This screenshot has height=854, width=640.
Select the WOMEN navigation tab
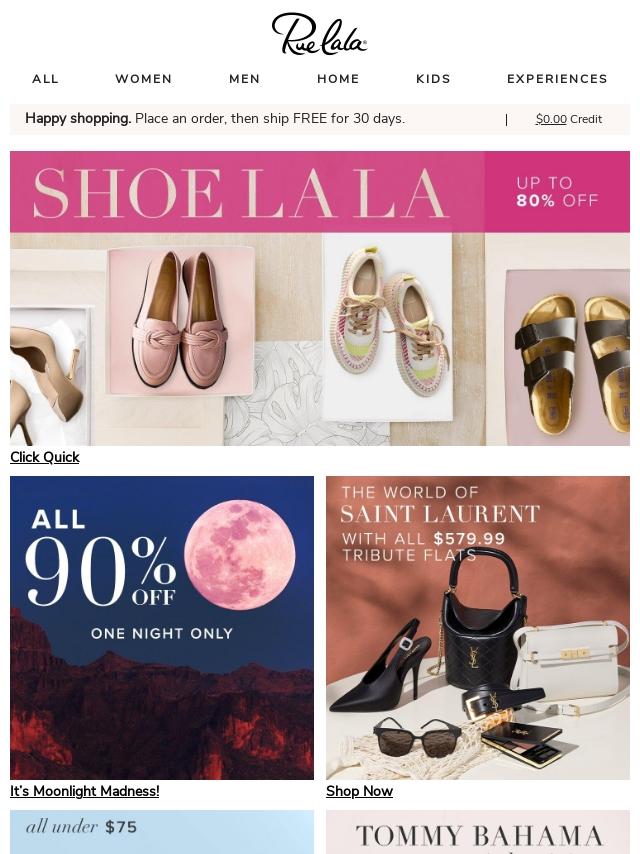pos(144,79)
